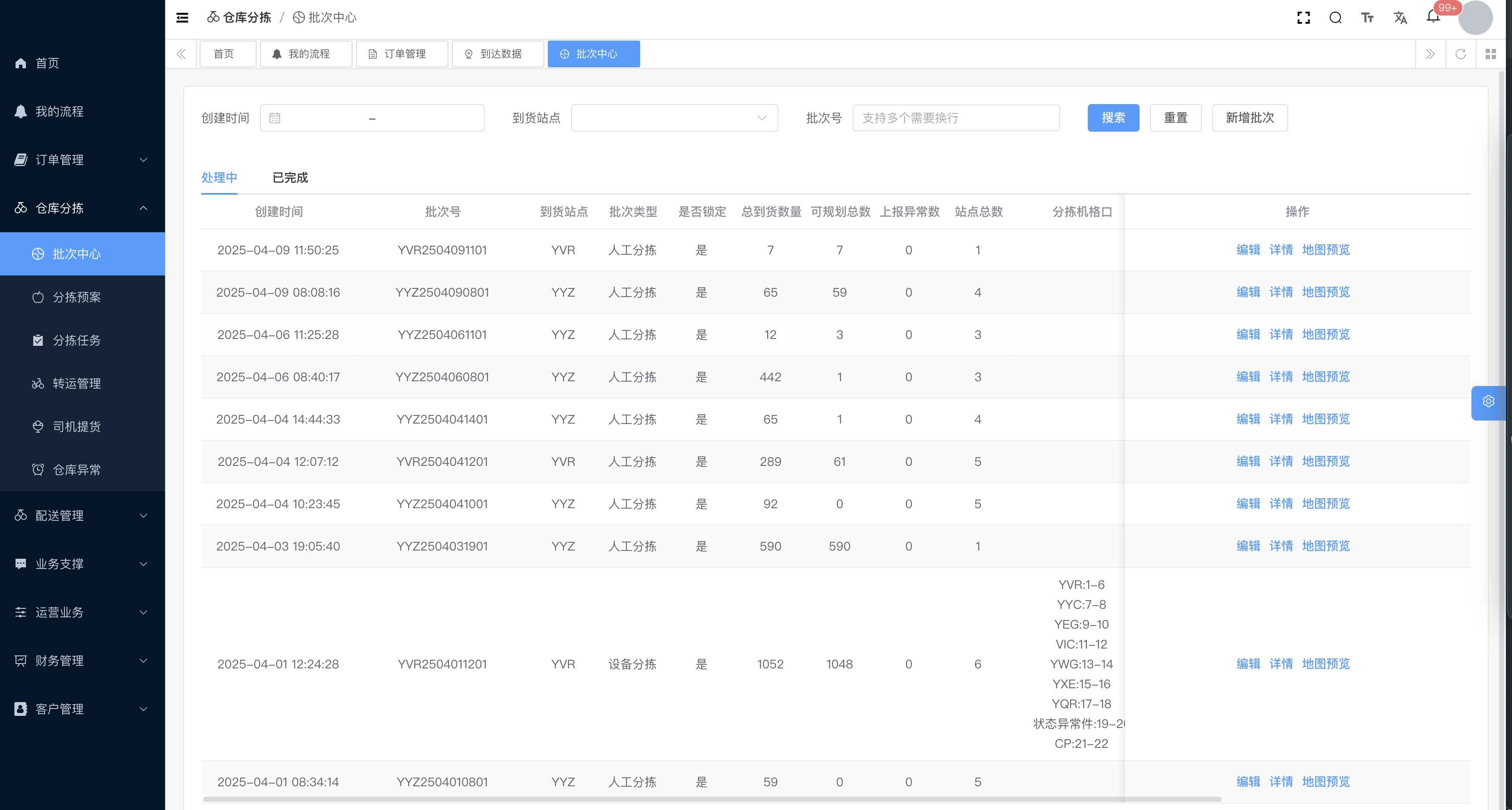Open 分拣任务 in sidebar

[x=76, y=340]
